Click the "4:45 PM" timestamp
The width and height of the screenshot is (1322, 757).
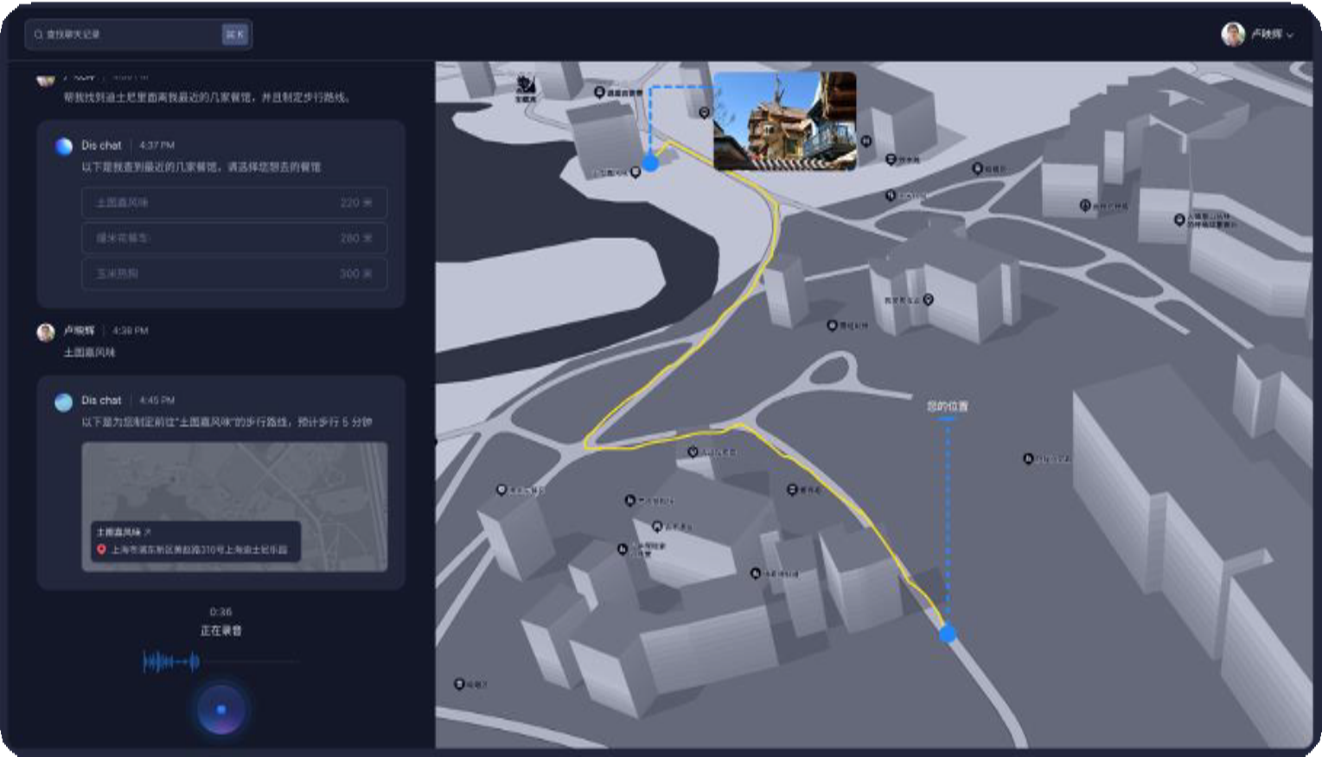pyautogui.click(x=156, y=400)
